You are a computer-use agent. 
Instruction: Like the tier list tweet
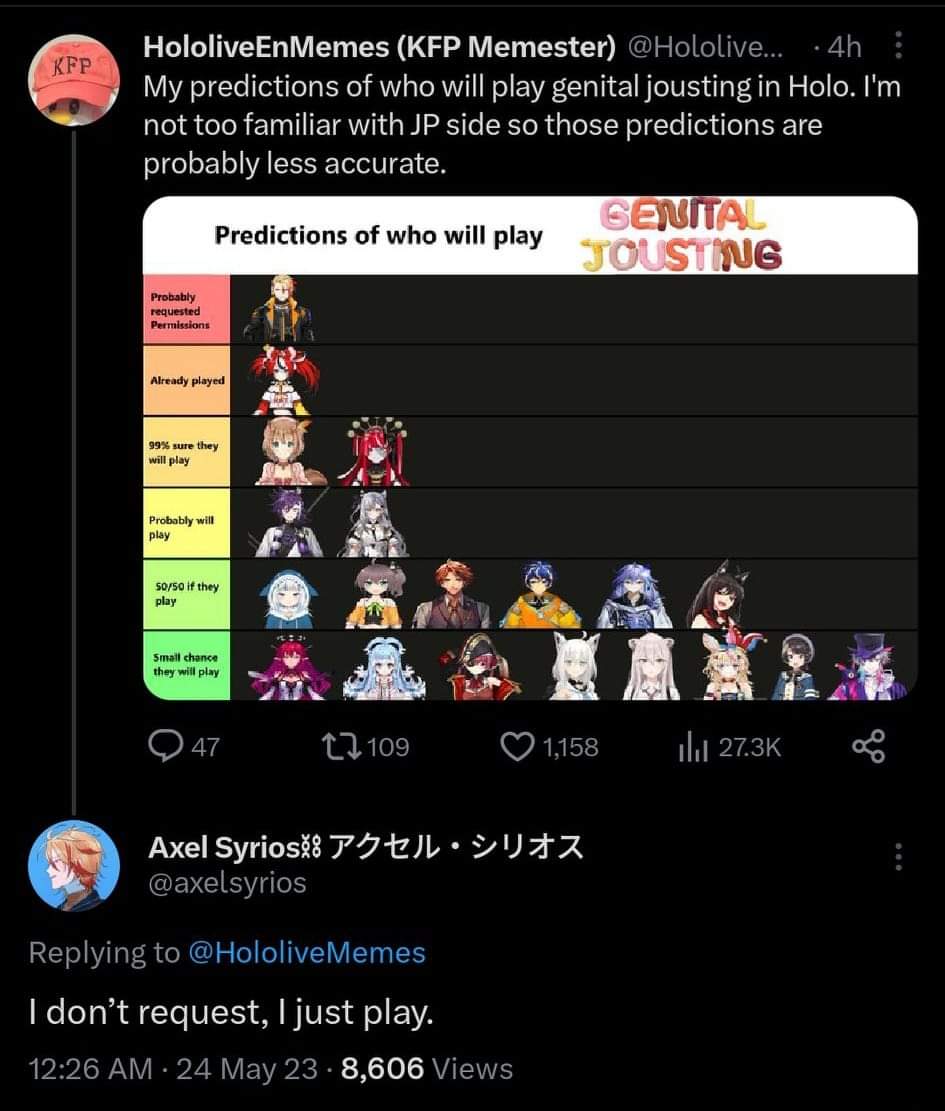pyautogui.click(x=517, y=746)
